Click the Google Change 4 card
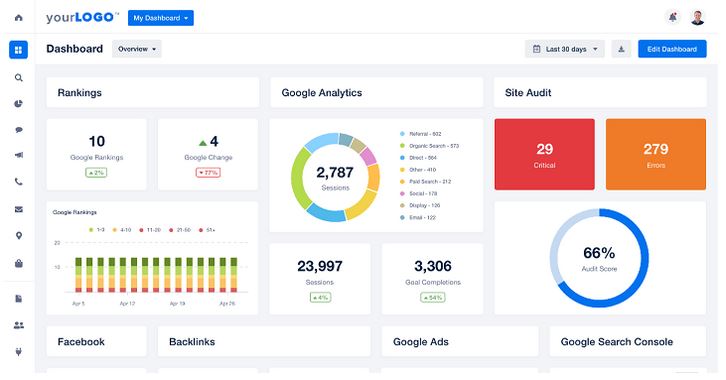 [x=208, y=154]
